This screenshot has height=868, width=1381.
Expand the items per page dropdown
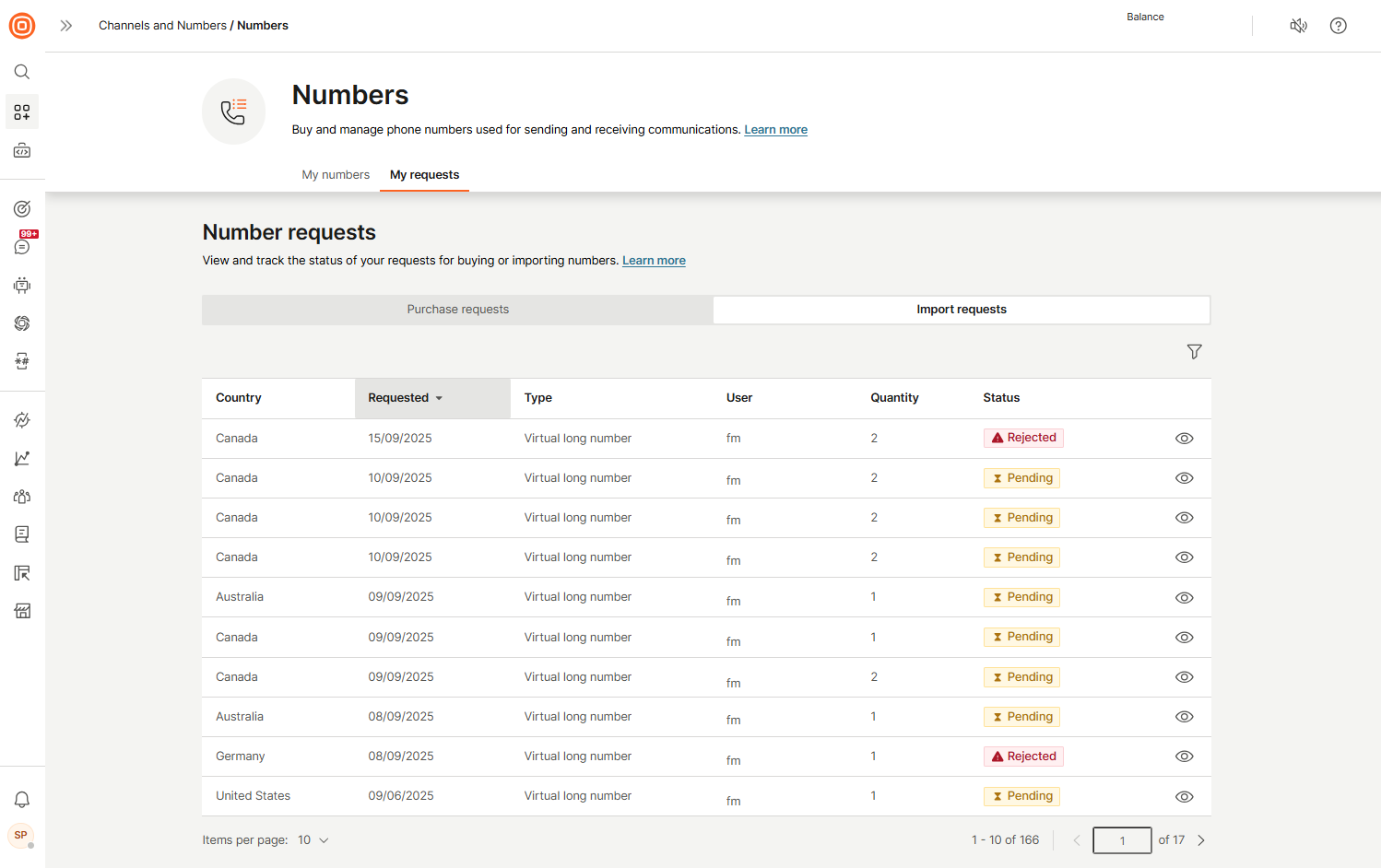(x=313, y=840)
